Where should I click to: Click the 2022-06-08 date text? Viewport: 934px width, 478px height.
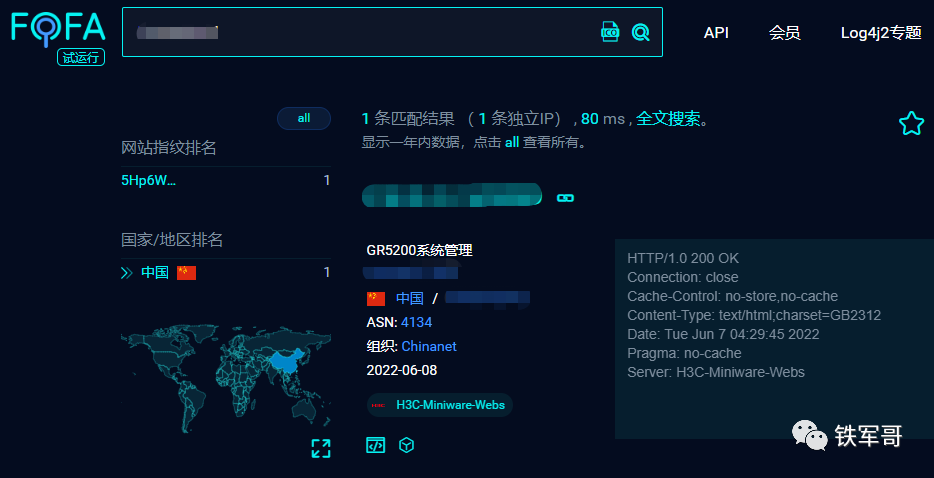coord(401,370)
